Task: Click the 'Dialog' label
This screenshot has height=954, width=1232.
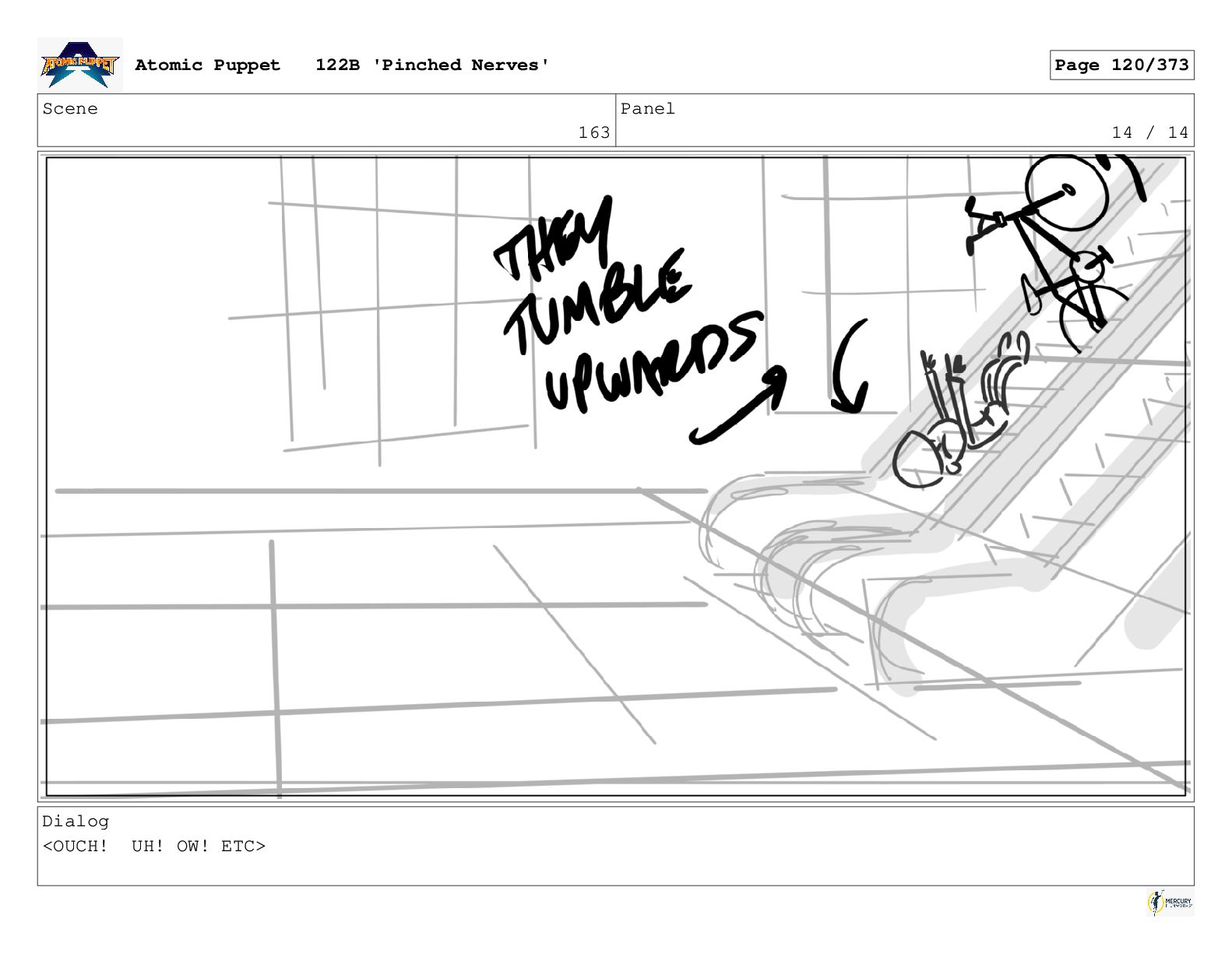Action: [76, 822]
